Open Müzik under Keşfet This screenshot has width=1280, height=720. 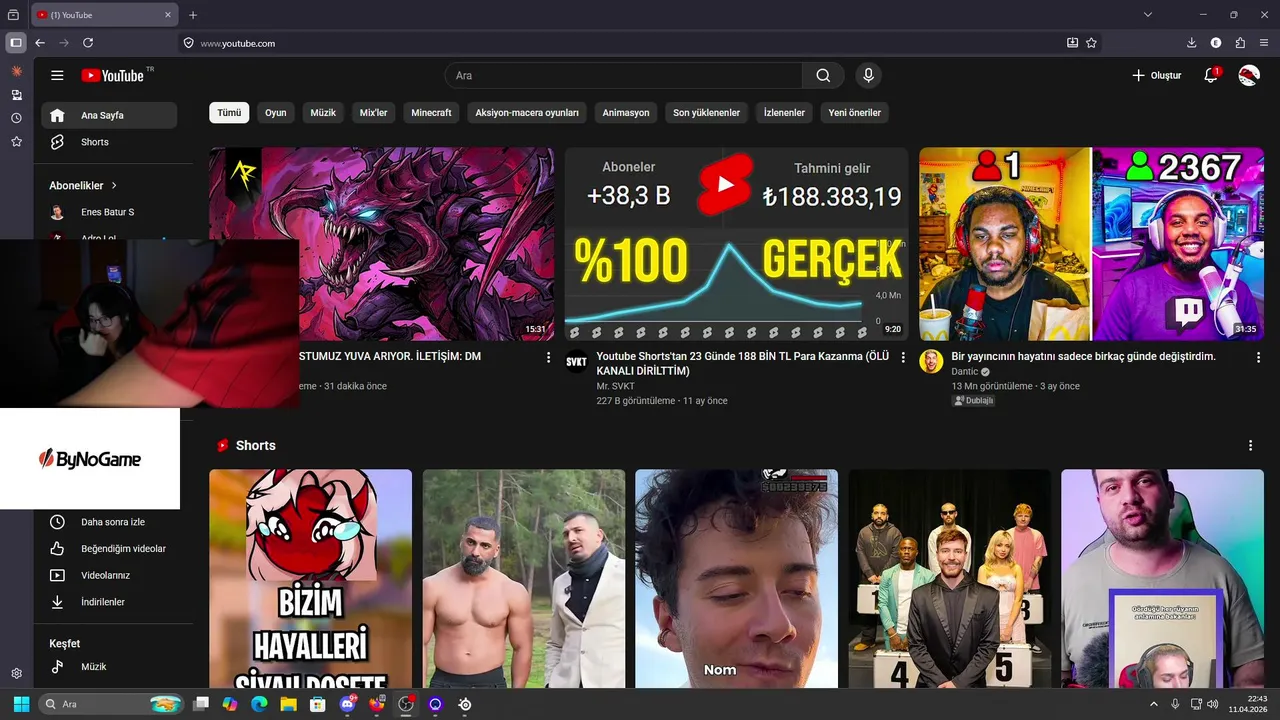(109, 666)
